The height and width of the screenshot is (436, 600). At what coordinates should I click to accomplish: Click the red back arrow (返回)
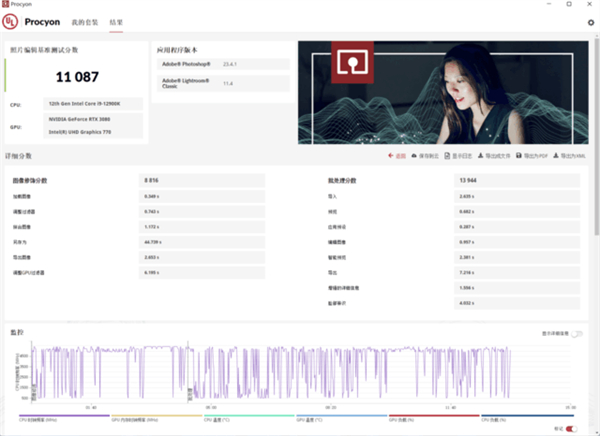coord(397,156)
